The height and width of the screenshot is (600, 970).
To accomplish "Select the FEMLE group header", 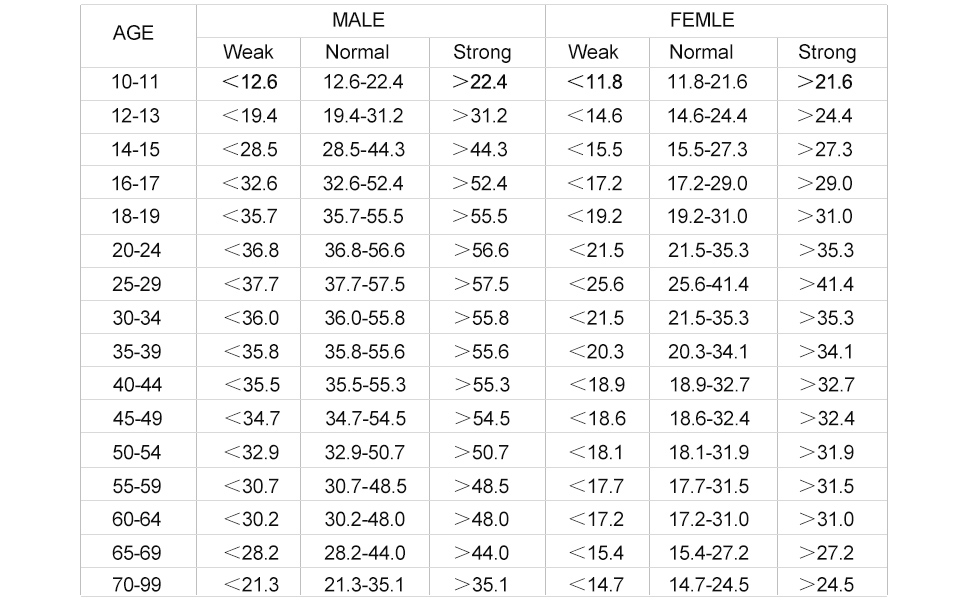I will click(701, 20).
